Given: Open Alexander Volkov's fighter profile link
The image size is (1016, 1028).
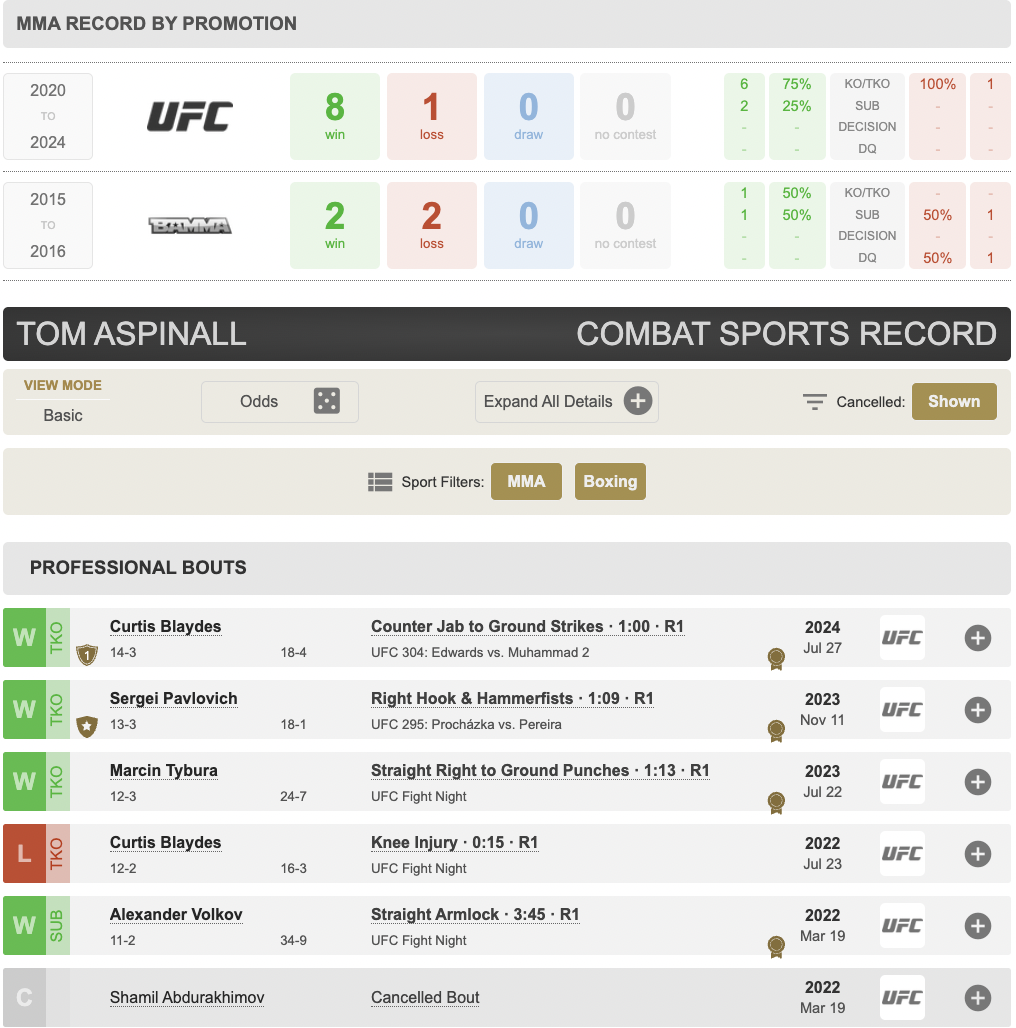Looking at the screenshot, I should [x=176, y=915].
